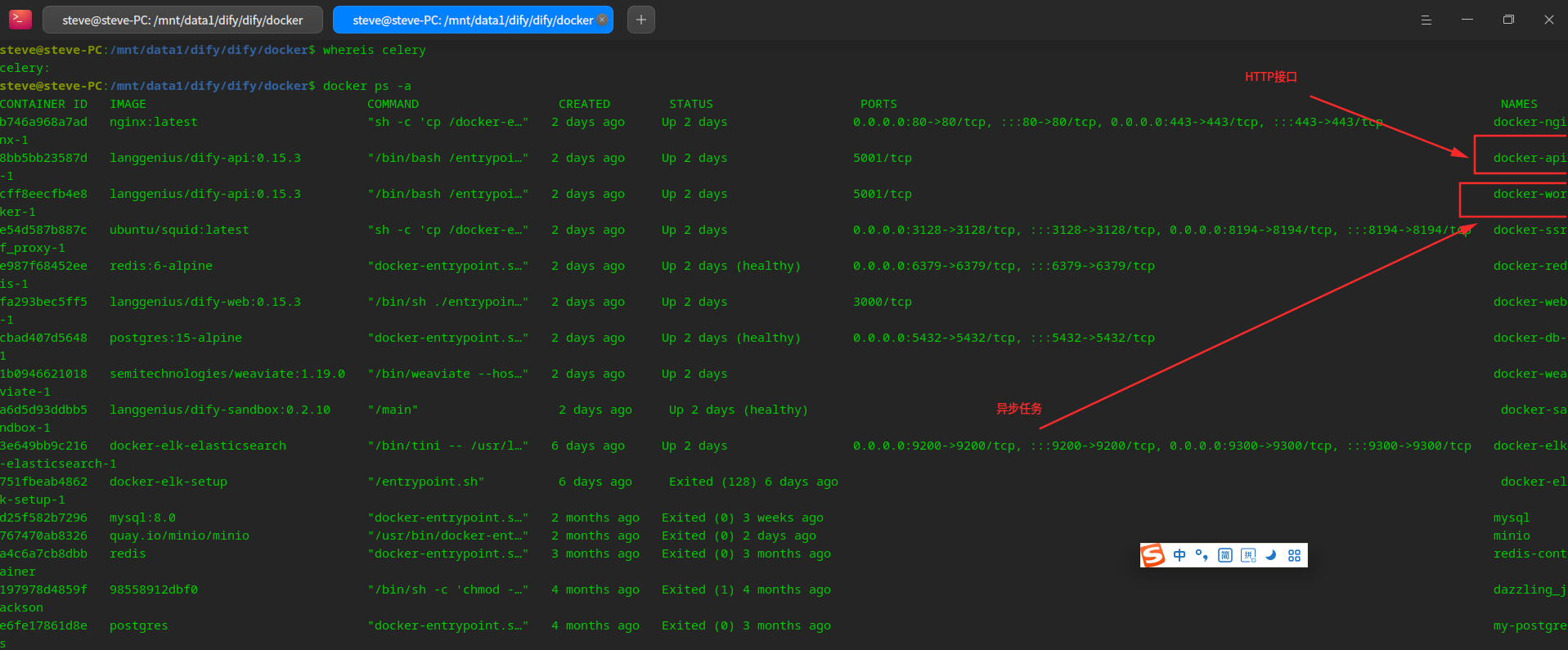Maximize the terminal window
The height and width of the screenshot is (650, 1568).
point(1508,20)
